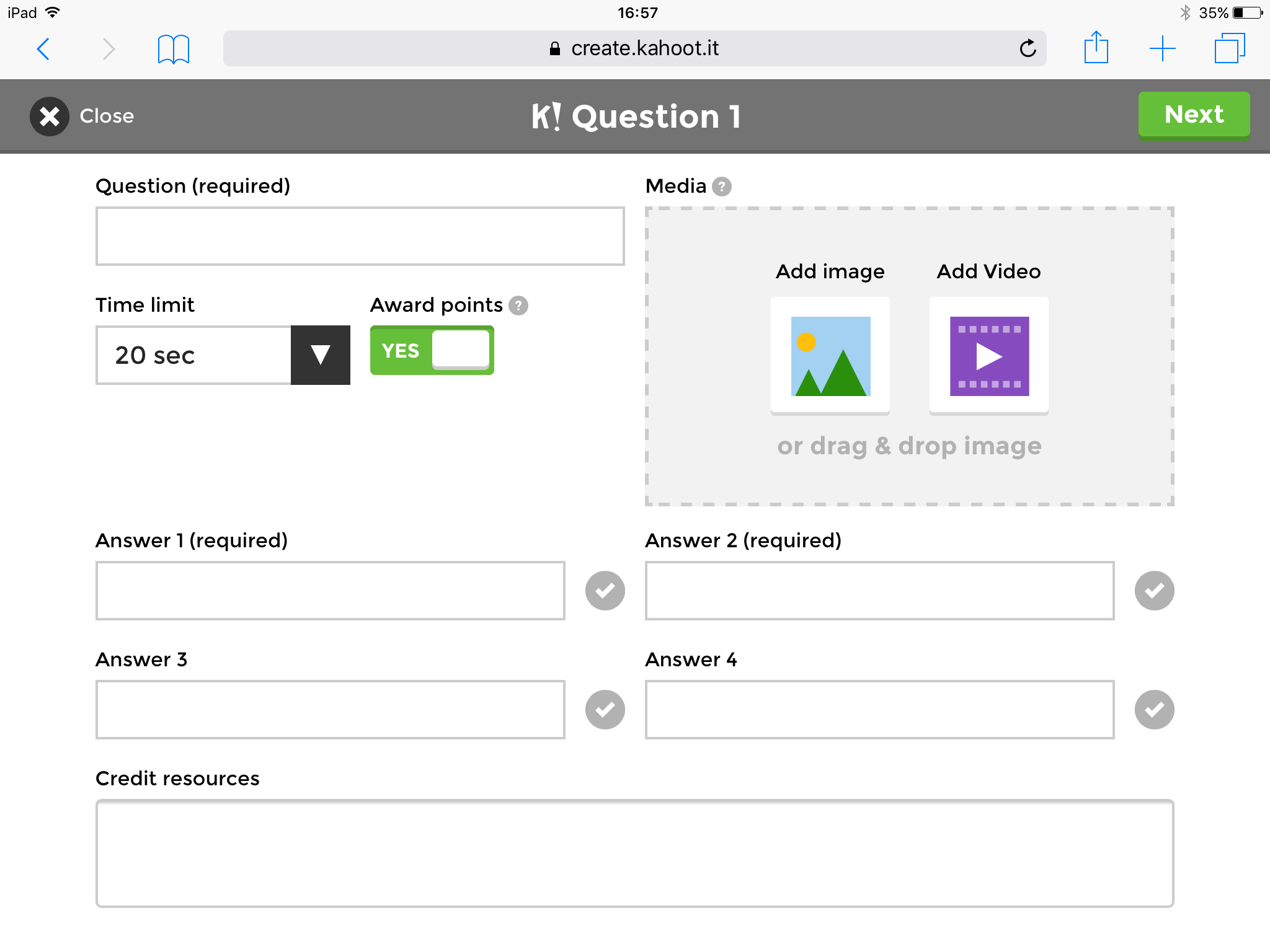Open Safari bookmarks
Screen dimensions: 1270x952
174,48
